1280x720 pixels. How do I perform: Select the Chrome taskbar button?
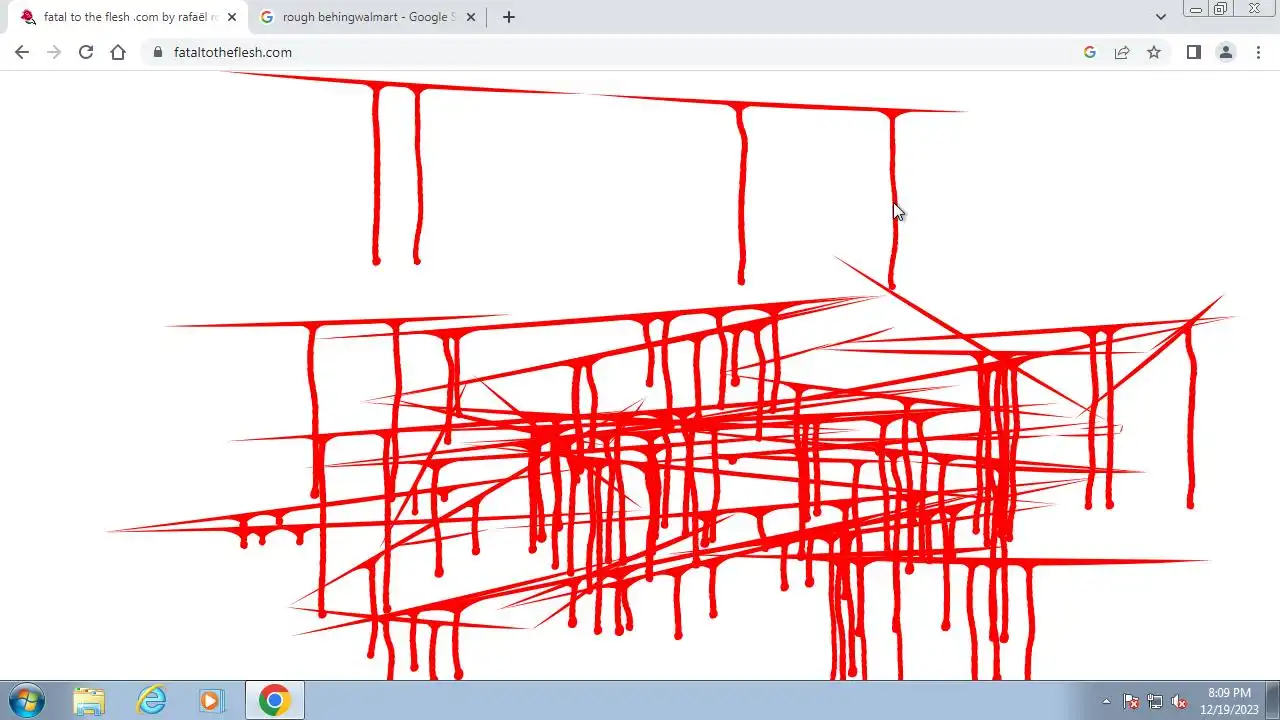(x=274, y=700)
